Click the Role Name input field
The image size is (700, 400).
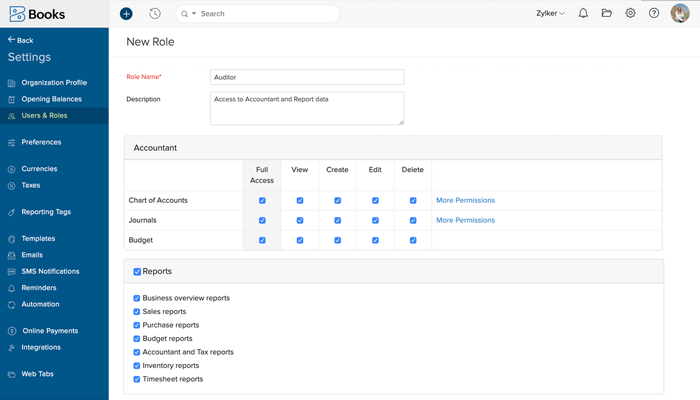pyautogui.click(x=307, y=77)
